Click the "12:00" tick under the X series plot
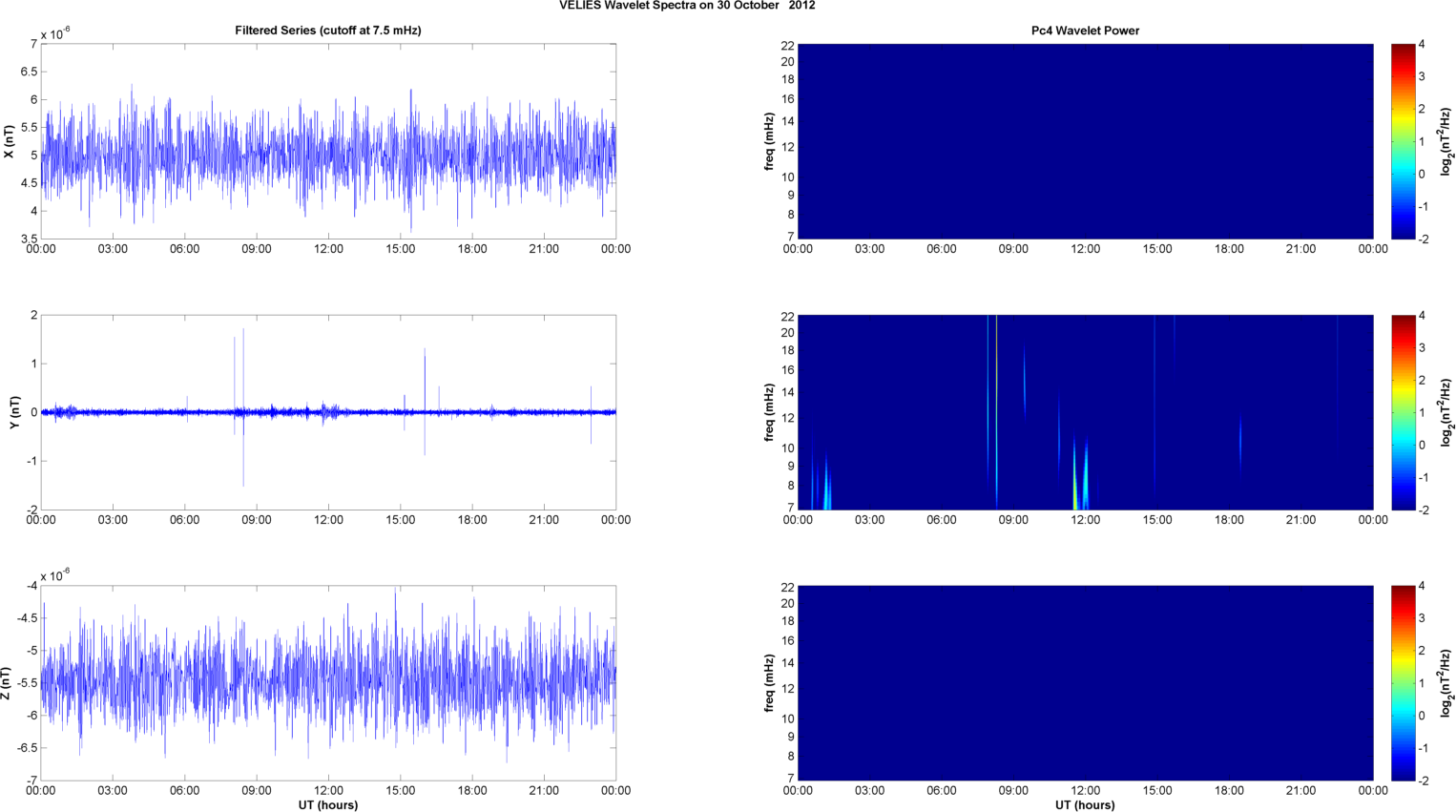1456x812 pixels. [x=328, y=249]
